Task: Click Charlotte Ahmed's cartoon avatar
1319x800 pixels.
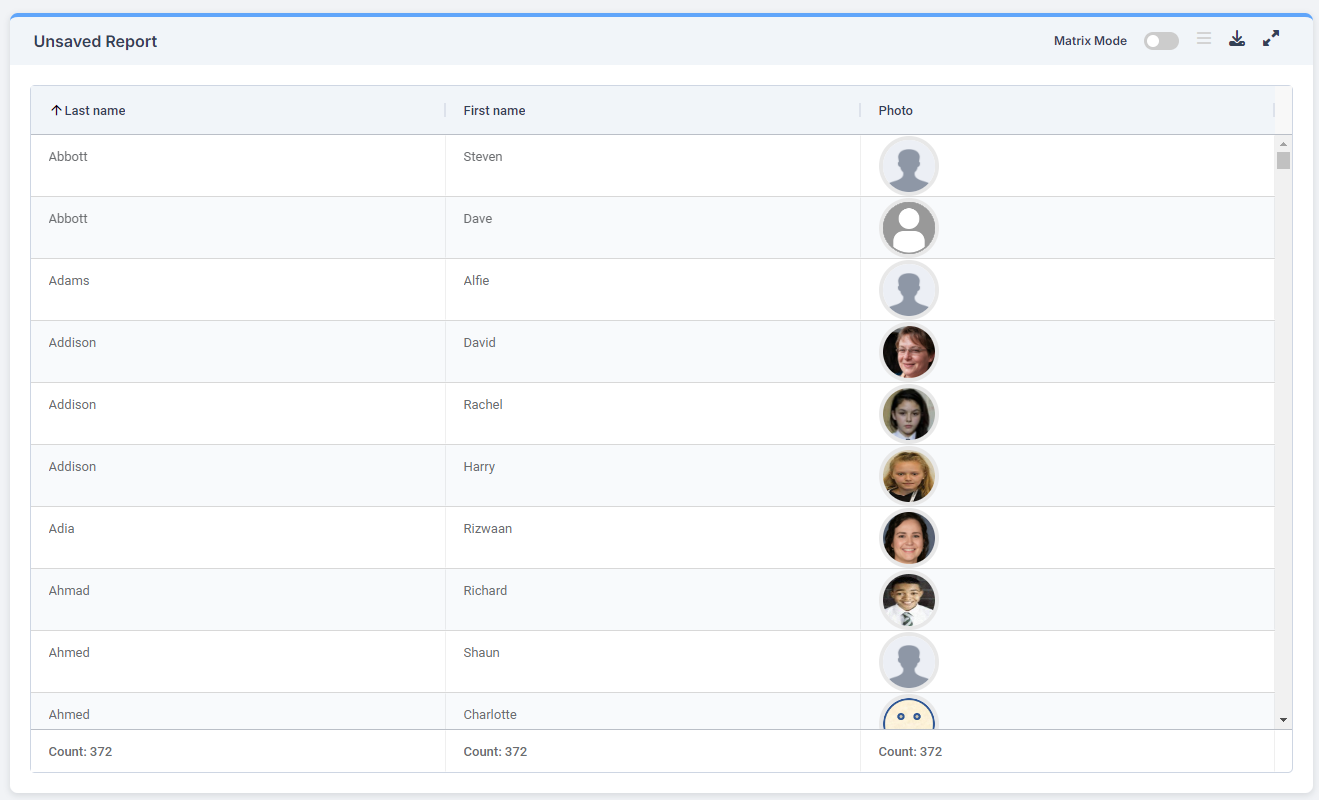Action: (908, 715)
